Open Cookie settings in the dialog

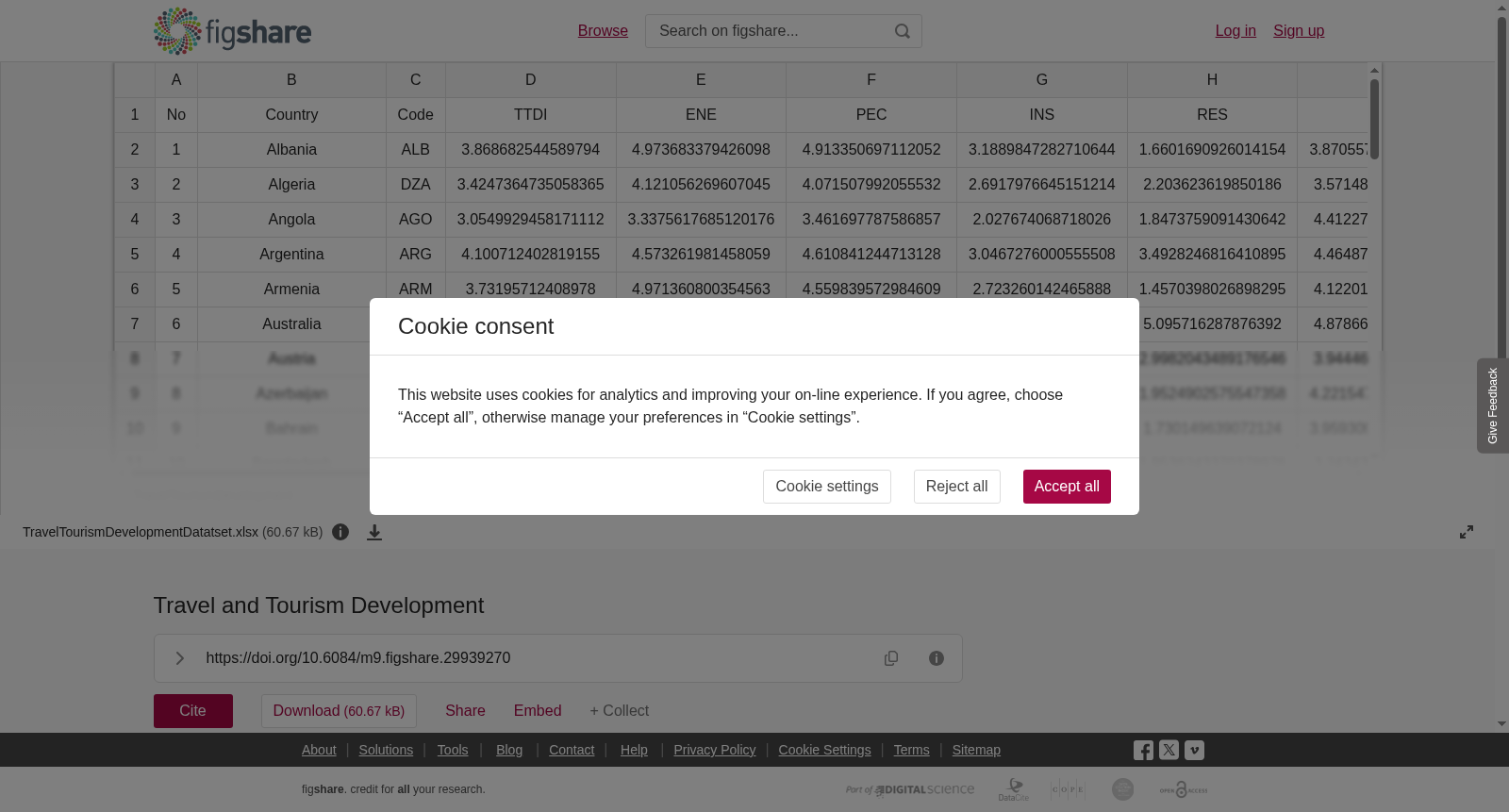coord(827,487)
